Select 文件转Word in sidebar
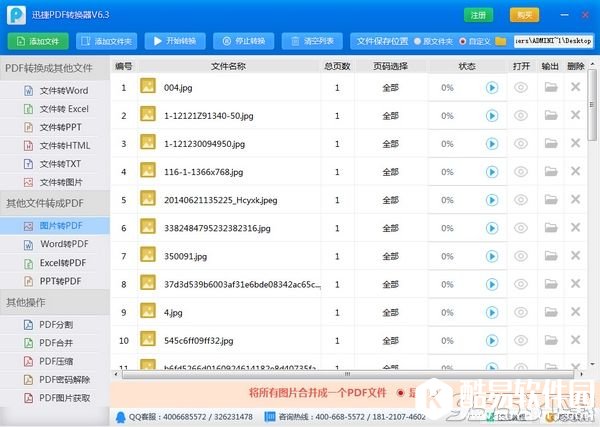Screen dimensions: 600x427 click(55, 91)
